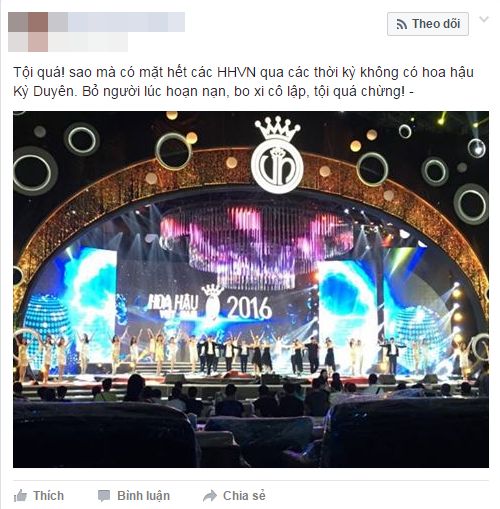Share the post via Chia sẻ label

tap(244, 496)
